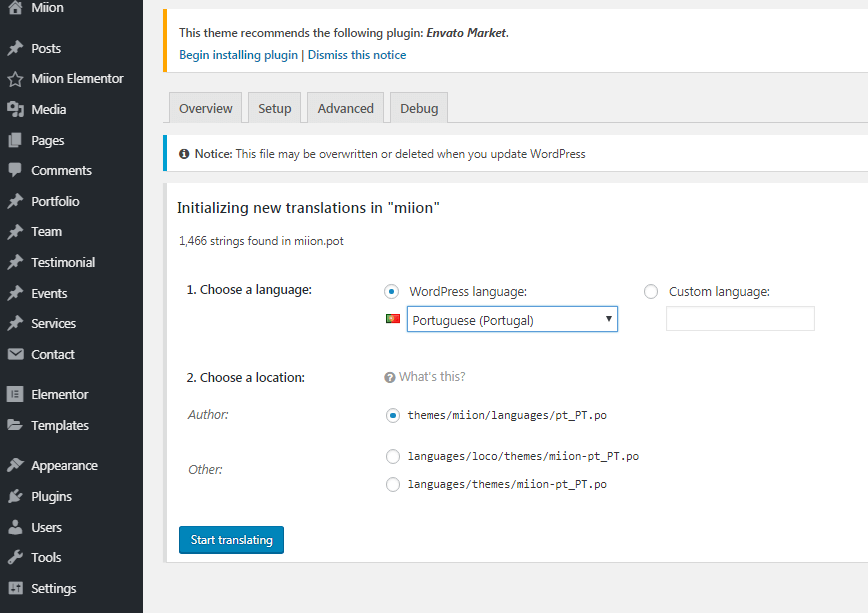The height and width of the screenshot is (613, 868).
Task: Switch to the Setup tab
Action: pyautogui.click(x=275, y=108)
